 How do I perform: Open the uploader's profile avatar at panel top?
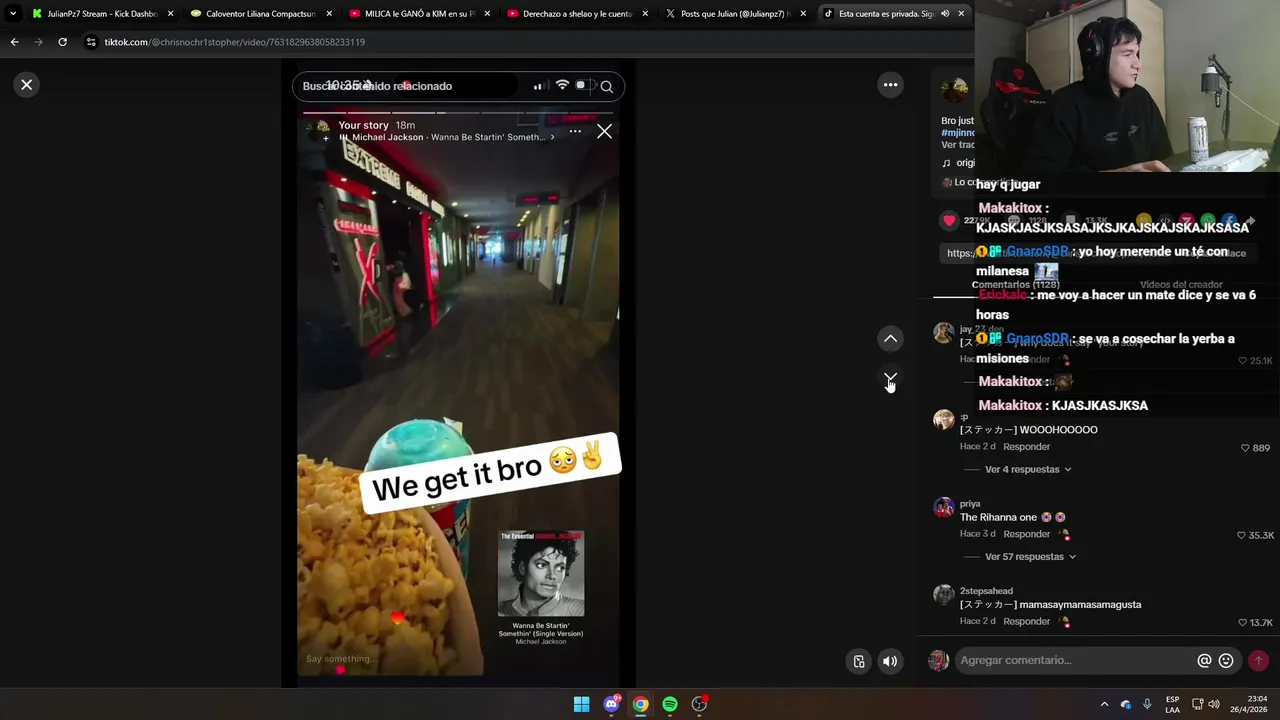point(954,88)
